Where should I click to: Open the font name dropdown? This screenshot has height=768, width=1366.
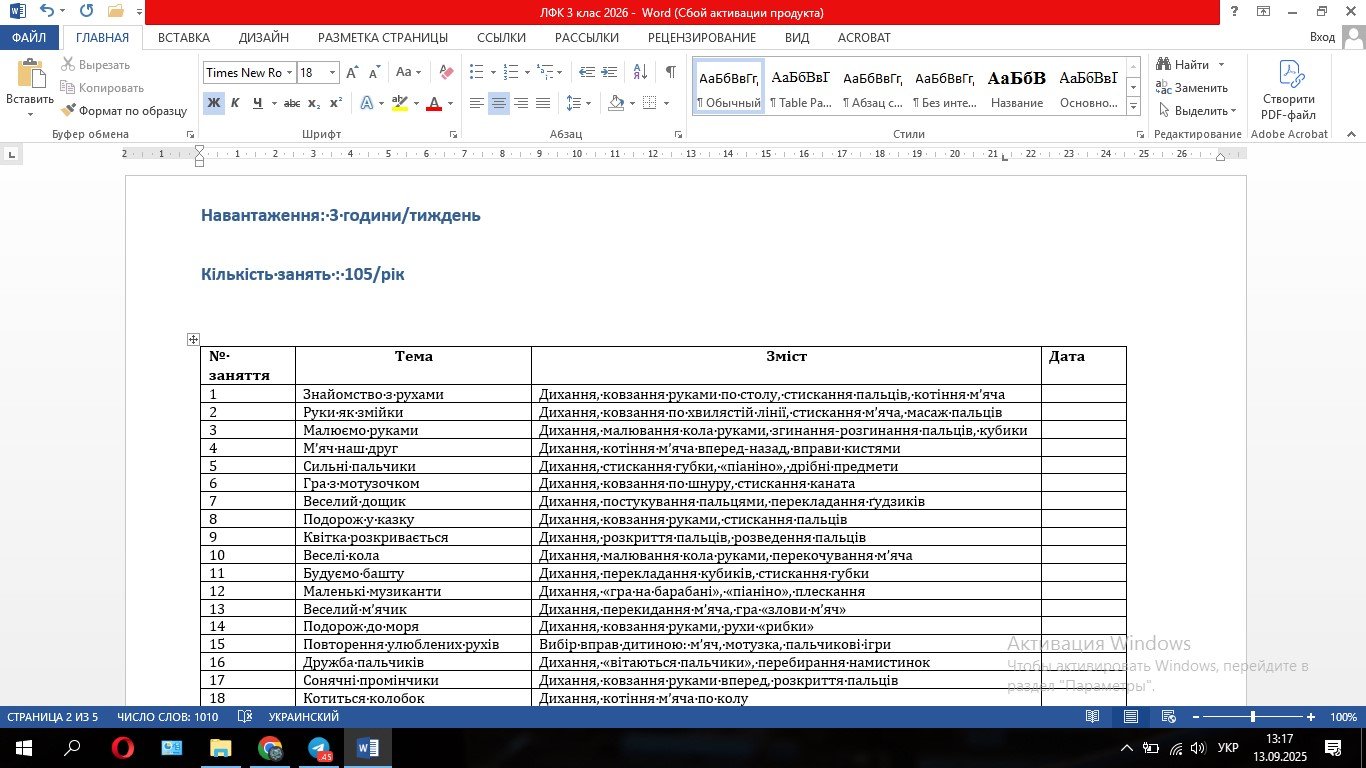click(289, 73)
